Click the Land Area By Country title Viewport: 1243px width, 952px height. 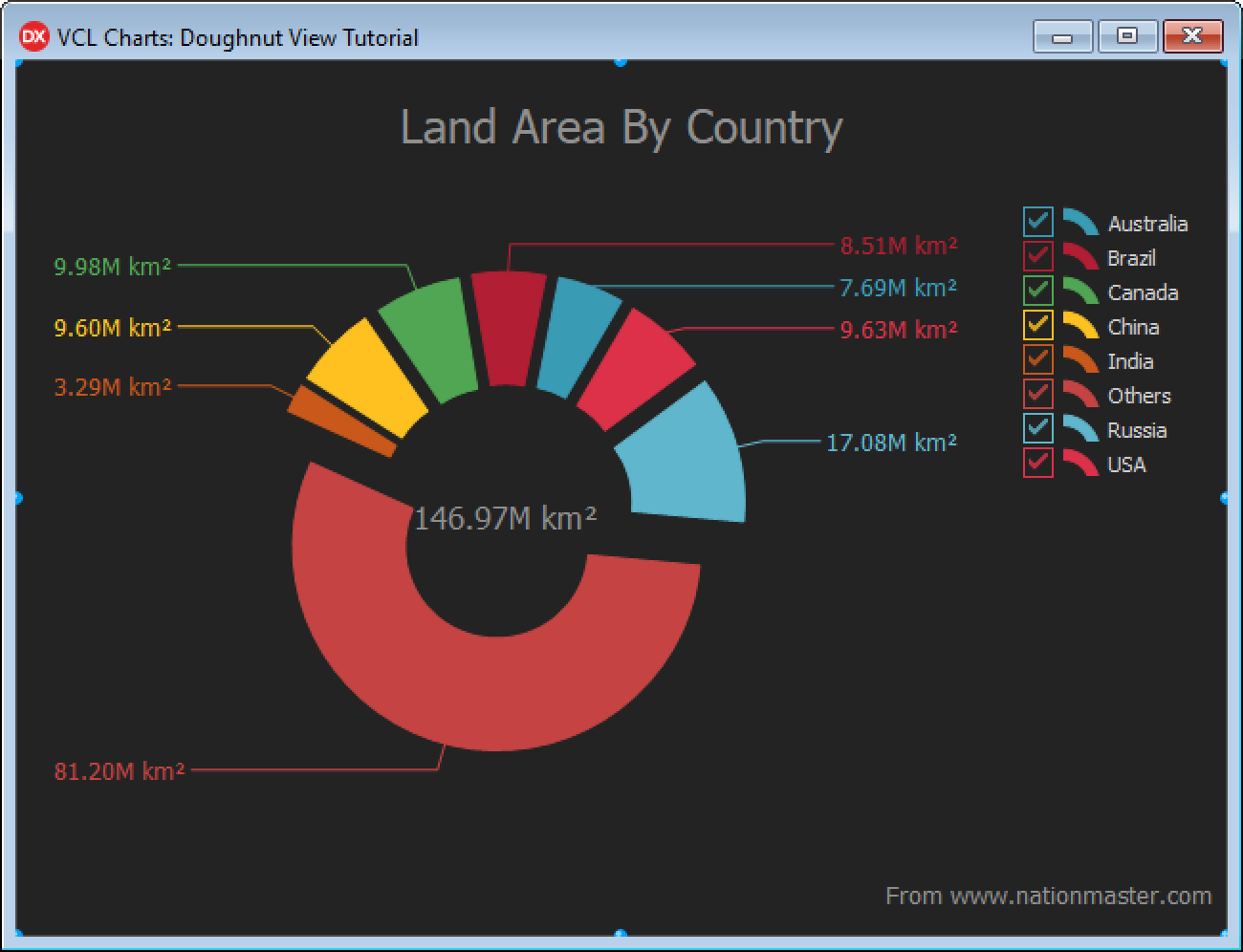tap(621, 128)
